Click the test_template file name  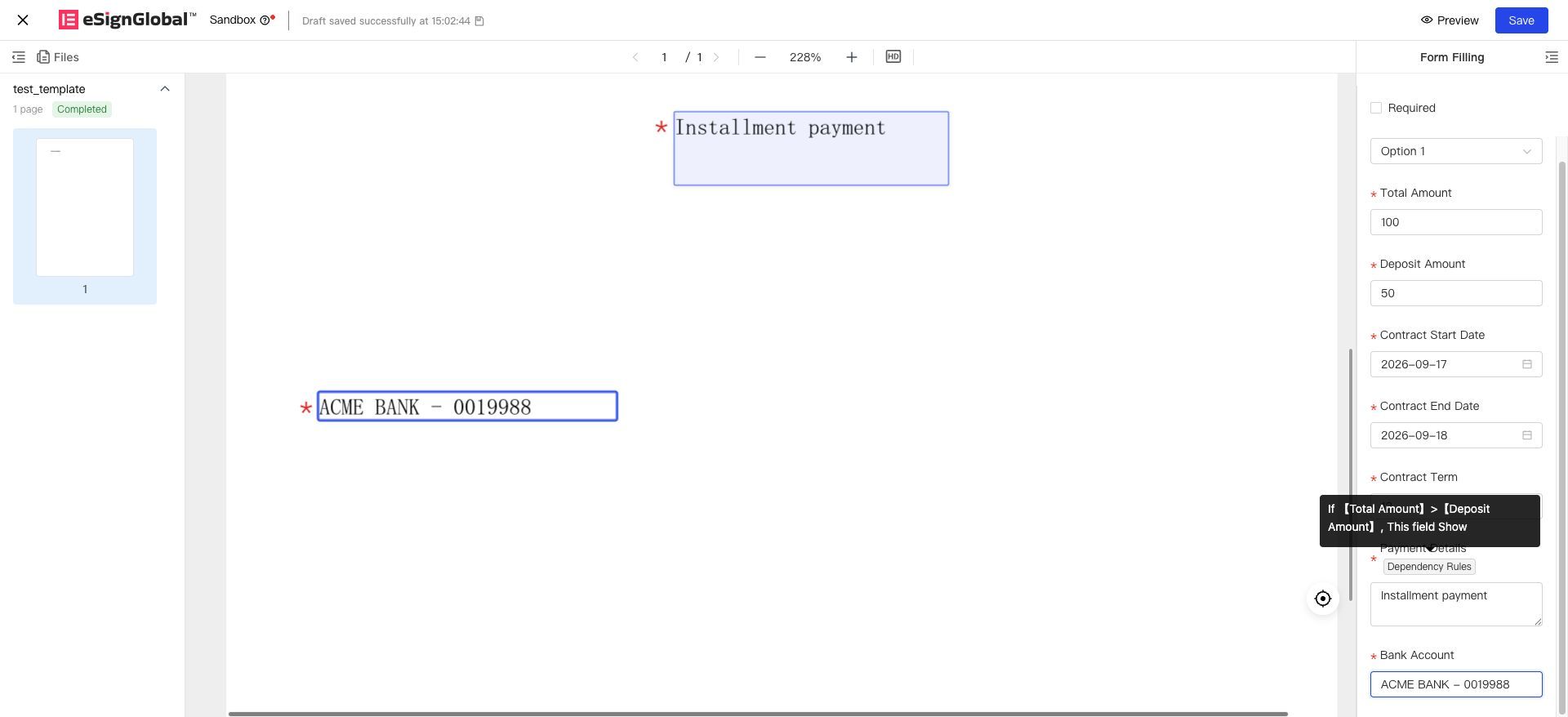pyautogui.click(x=49, y=89)
